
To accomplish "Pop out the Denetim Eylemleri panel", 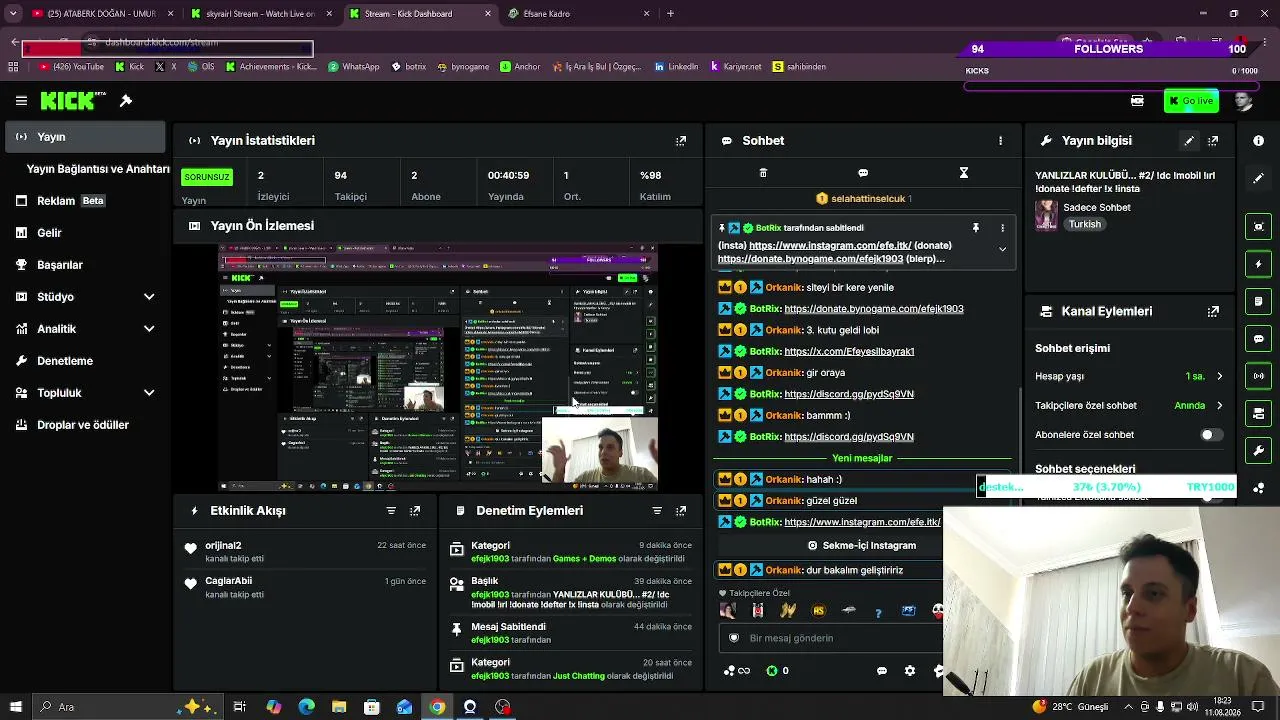I will coord(681,511).
